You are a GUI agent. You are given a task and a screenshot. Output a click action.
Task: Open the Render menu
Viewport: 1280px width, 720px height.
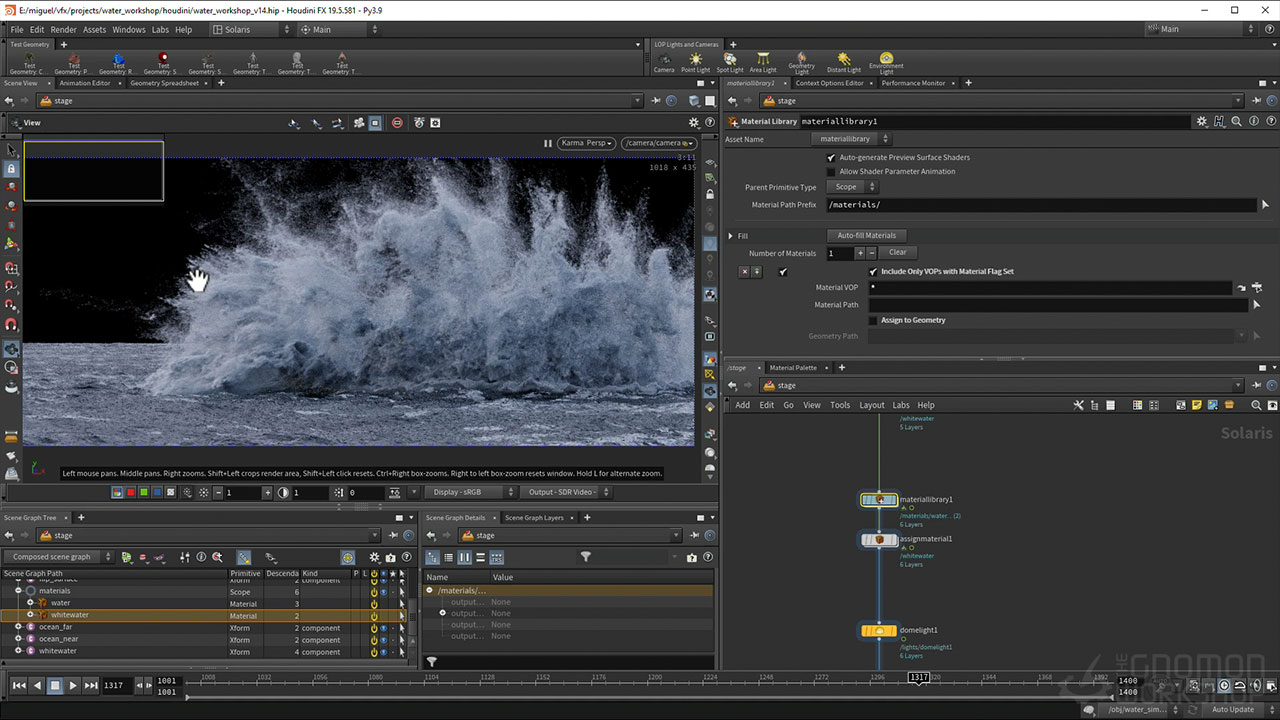(63, 30)
